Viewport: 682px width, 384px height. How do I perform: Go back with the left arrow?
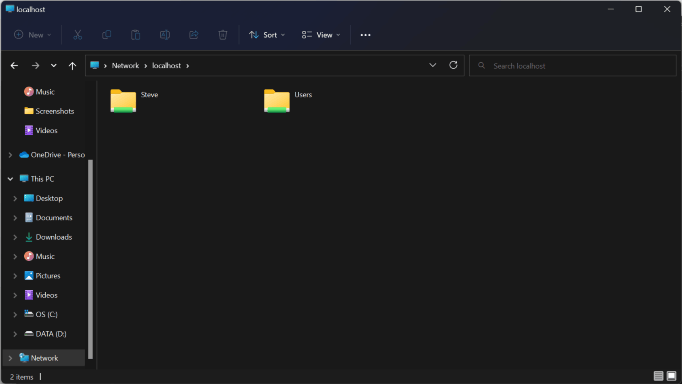[14, 66]
